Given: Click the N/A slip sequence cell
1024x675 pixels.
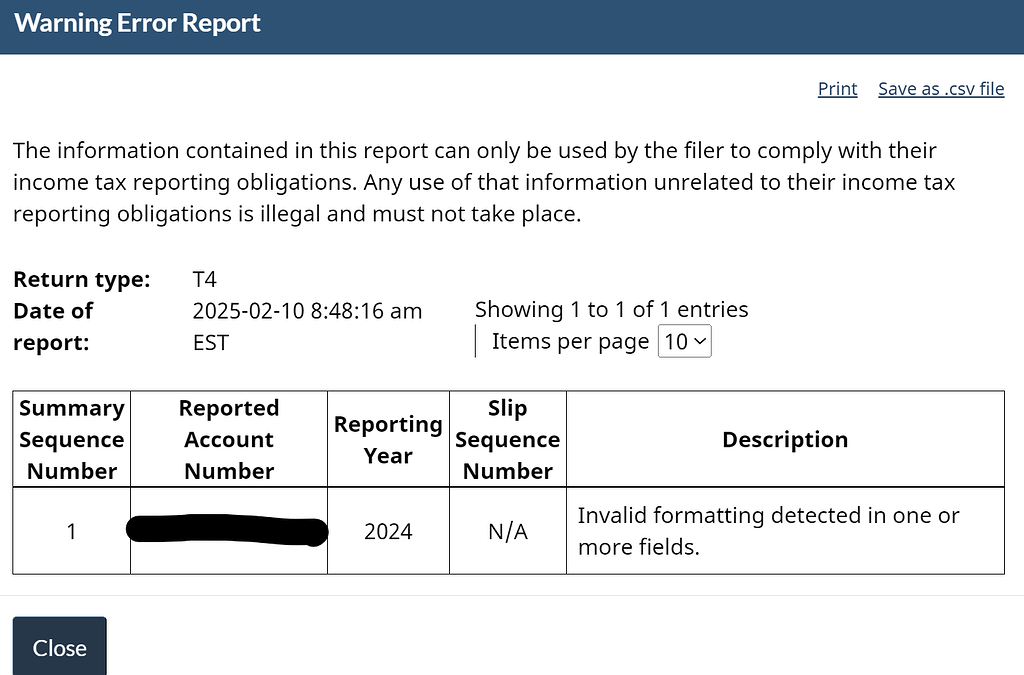Looking at the screenshot, I should (x=507, y=531).
